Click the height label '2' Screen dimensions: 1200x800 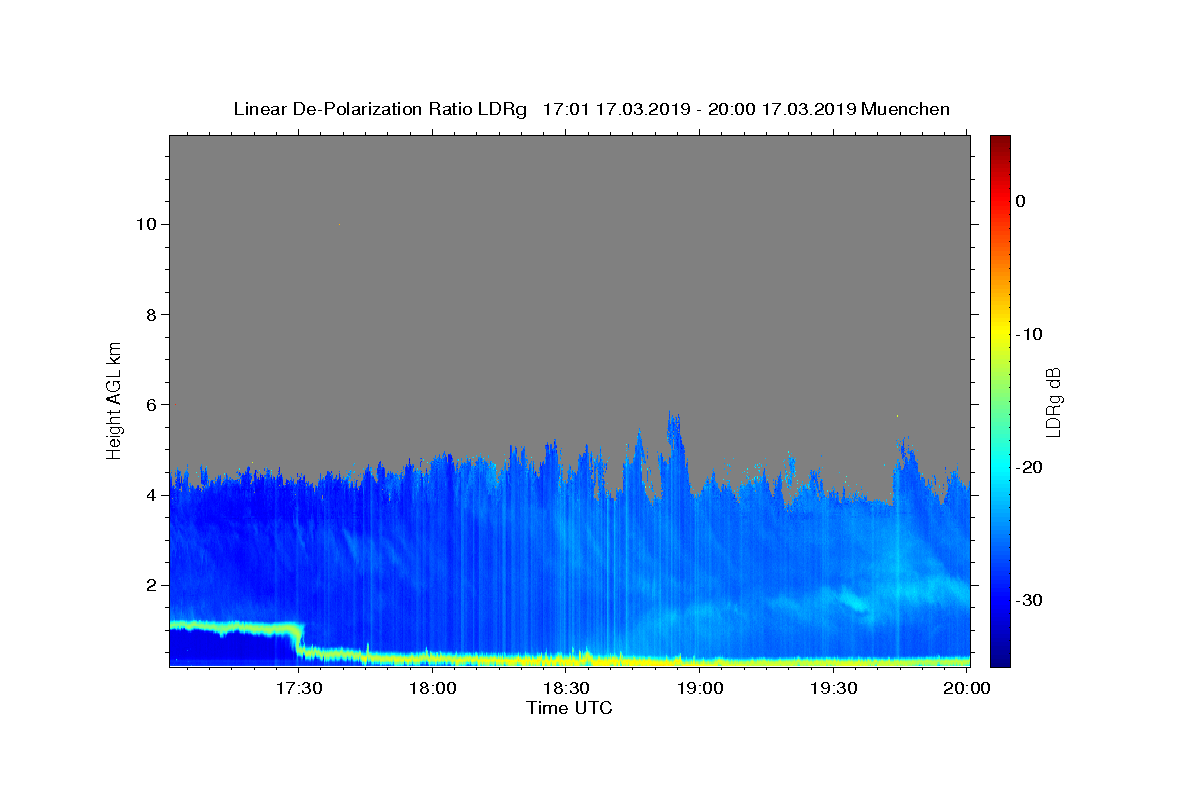tap(153, 585)
